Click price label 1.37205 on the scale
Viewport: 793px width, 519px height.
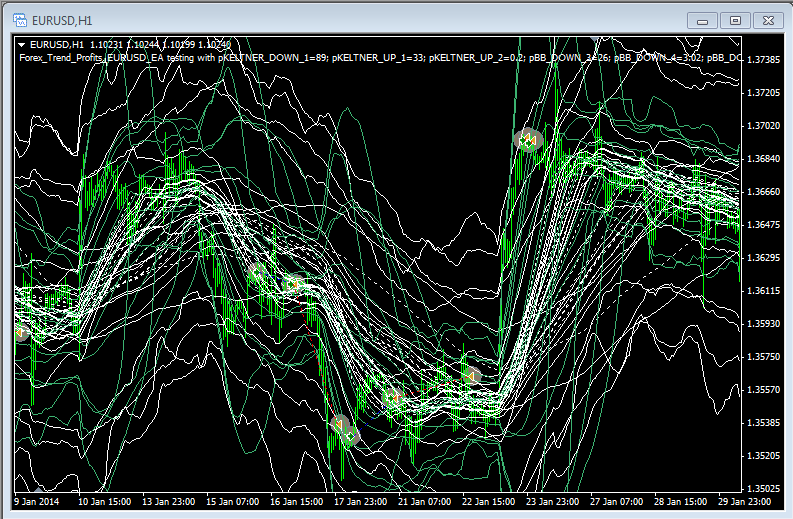[x=763, y=93]
